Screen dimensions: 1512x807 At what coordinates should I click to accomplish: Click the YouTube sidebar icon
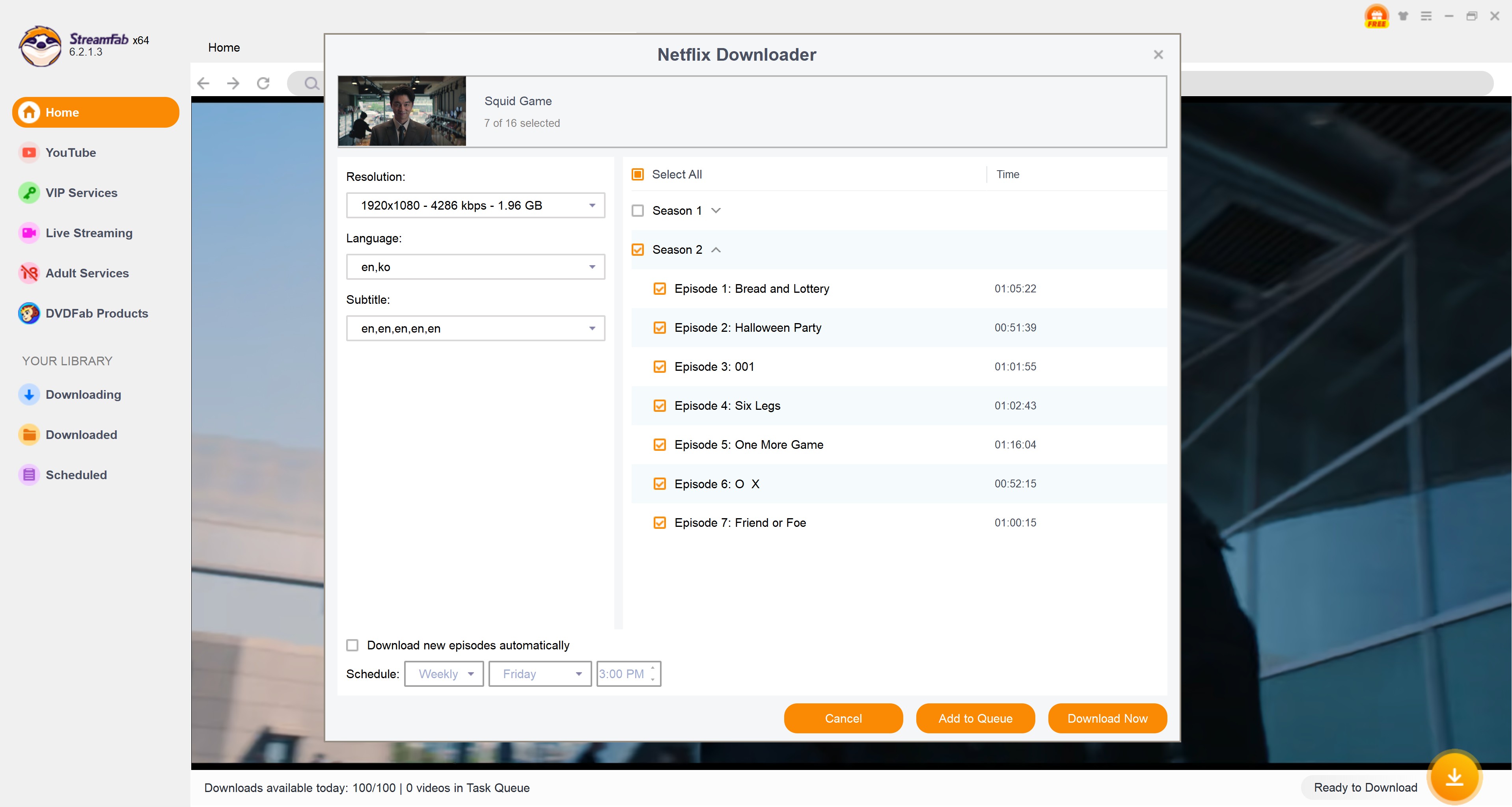(29, 152)
